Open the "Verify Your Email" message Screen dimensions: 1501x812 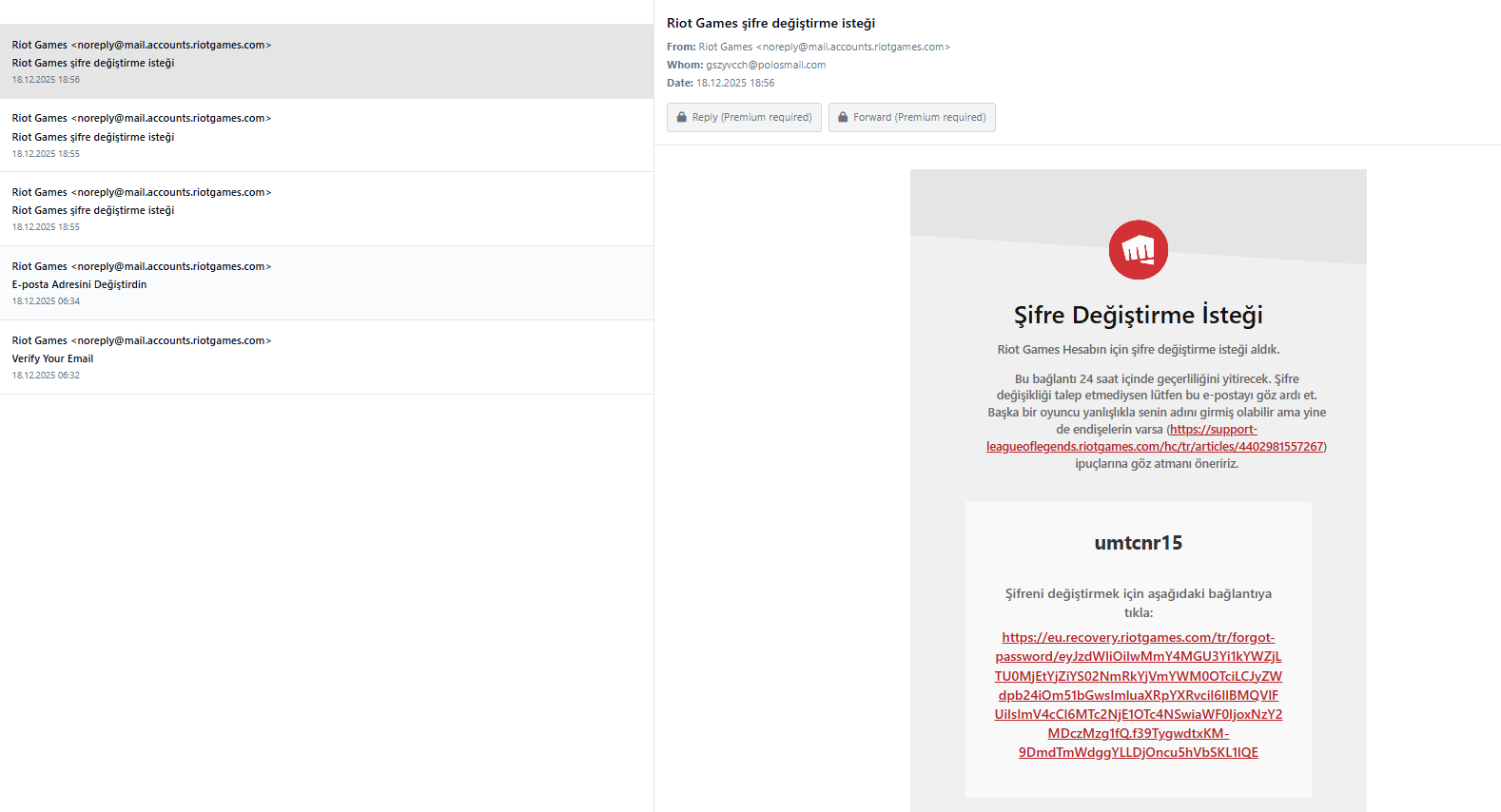tap(326, 358)
